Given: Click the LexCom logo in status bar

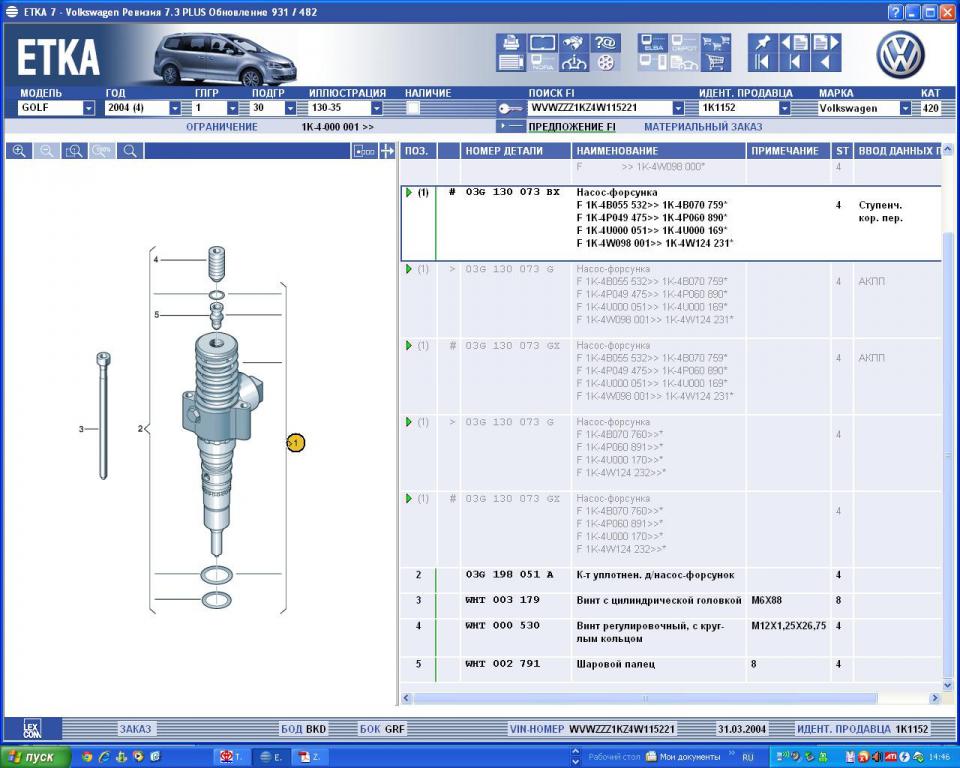Looking at the screenshot, I should click(32, 728).
